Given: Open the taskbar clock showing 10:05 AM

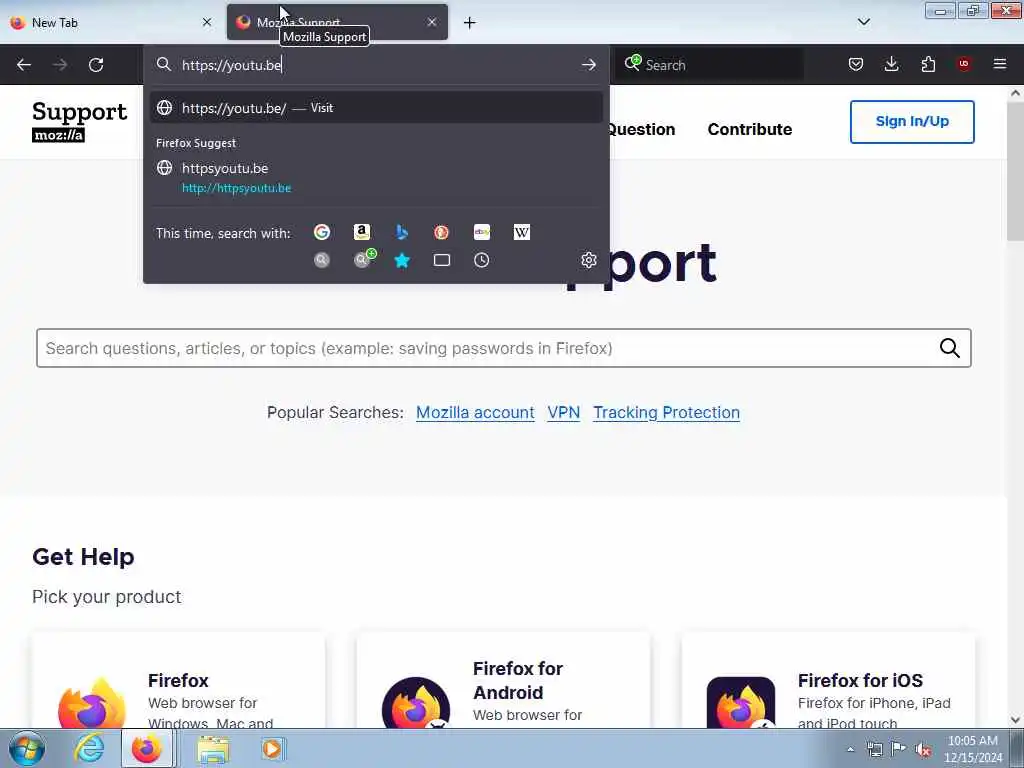Looking at the screenshot, I should tap(972, 749).
